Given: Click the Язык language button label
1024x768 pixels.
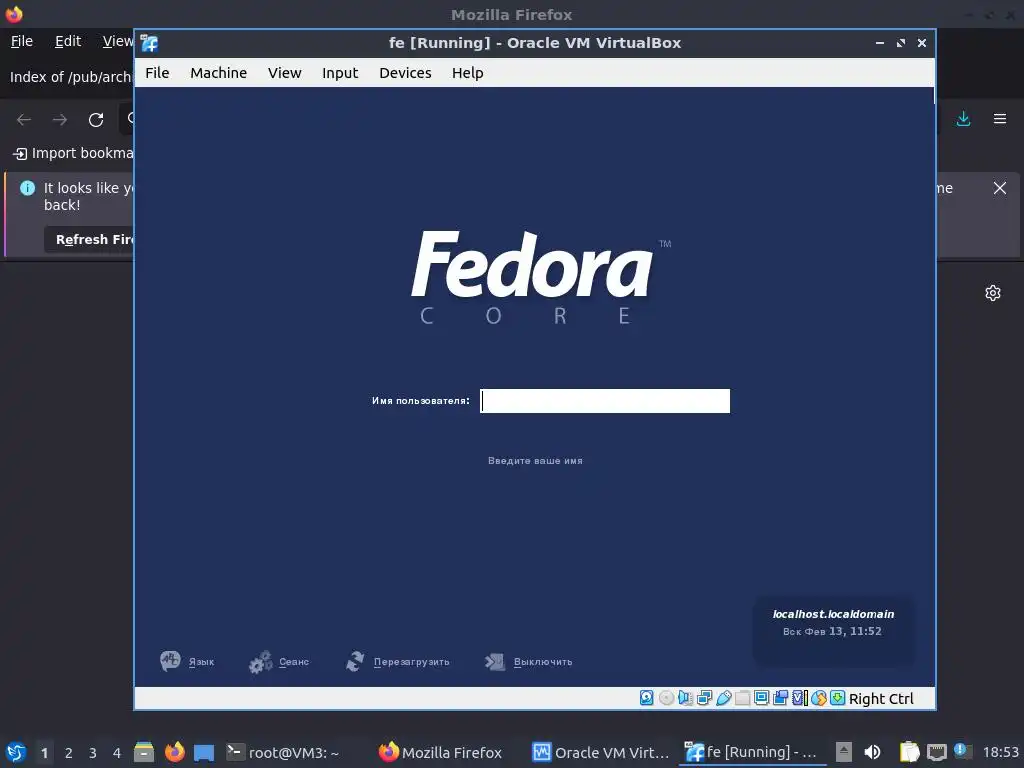Looking at the screenshot, I should click(x=202, y=662).
